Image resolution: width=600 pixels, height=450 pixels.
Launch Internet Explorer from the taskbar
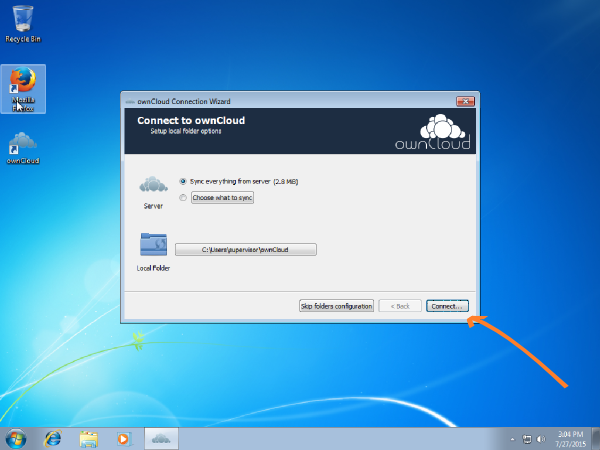tap(53, 439)
